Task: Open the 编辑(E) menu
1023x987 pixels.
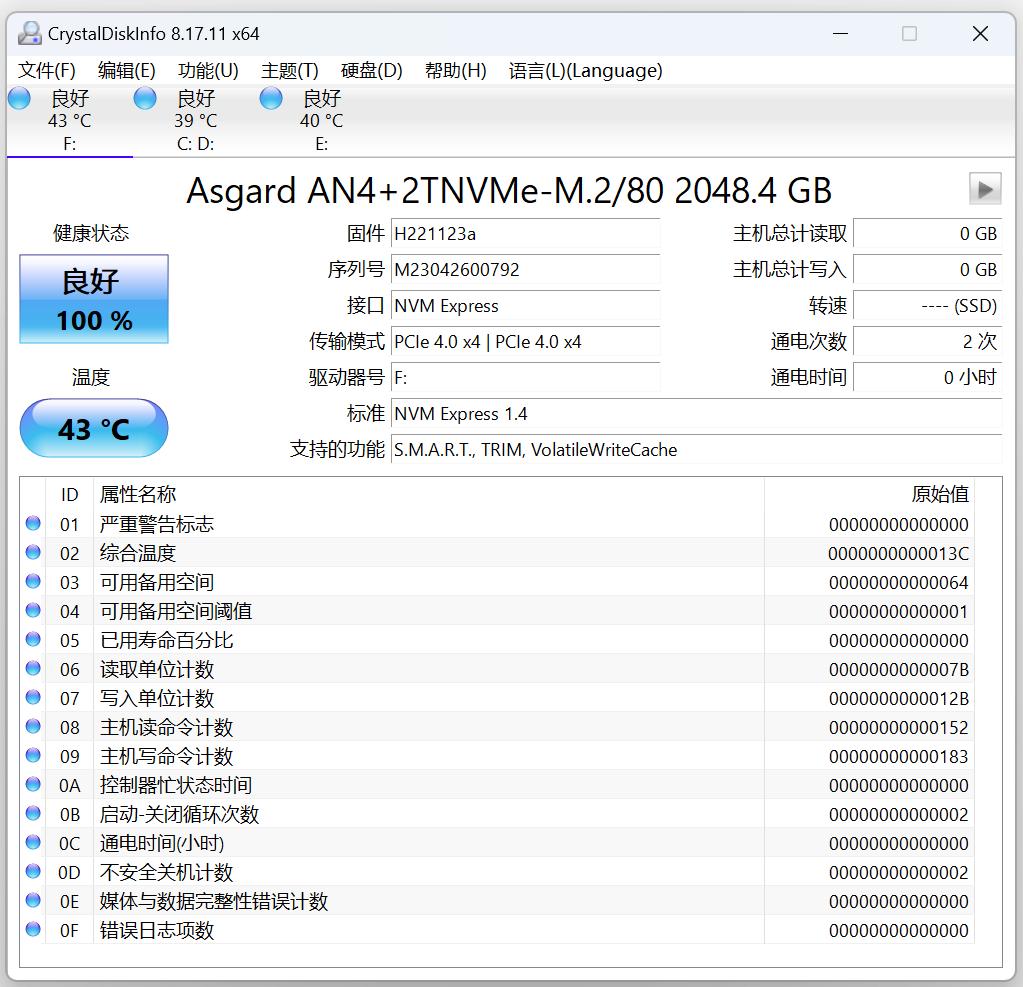Action: point(128,71)
